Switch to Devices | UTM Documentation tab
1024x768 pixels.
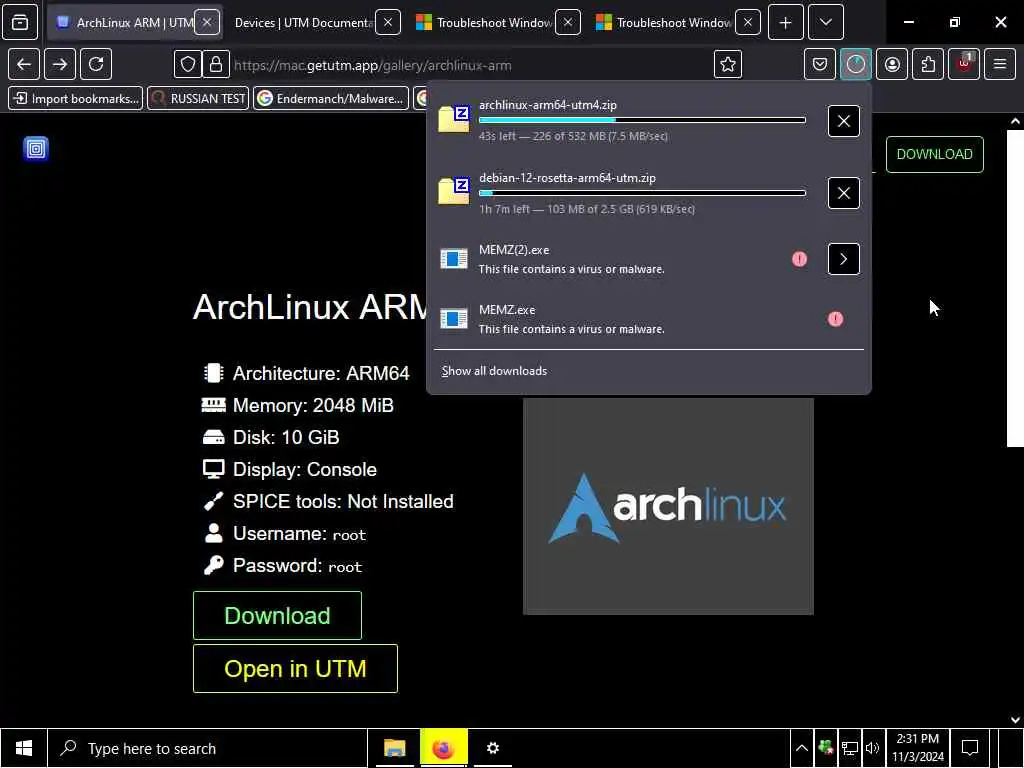click(x=302, y=23)
